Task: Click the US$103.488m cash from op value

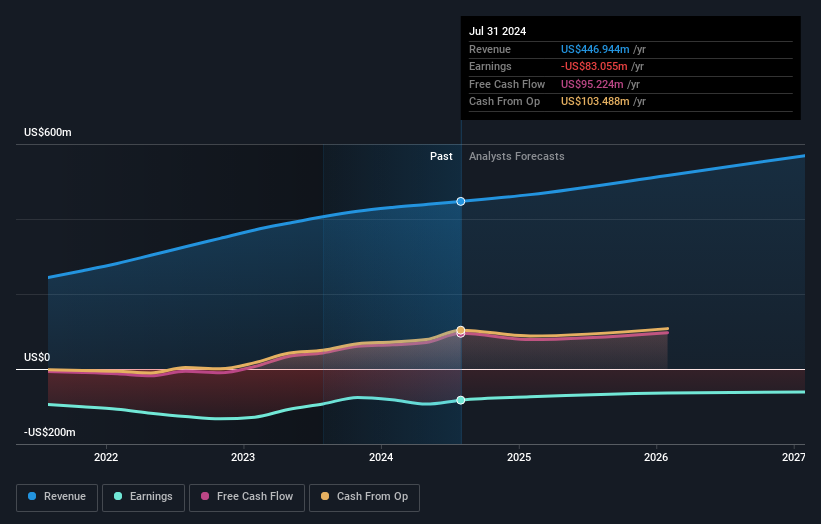Action: click(x=595, y=102)
